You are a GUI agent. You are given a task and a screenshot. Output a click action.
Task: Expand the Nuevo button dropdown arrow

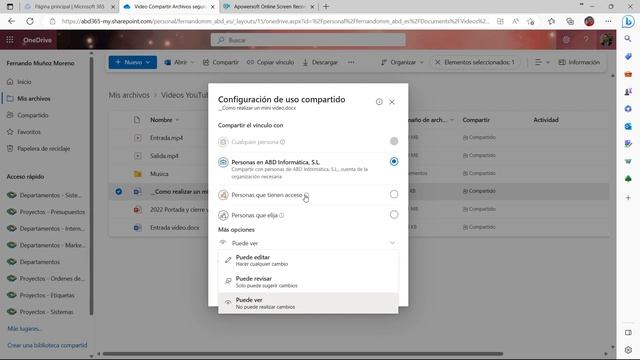[148, 62]
